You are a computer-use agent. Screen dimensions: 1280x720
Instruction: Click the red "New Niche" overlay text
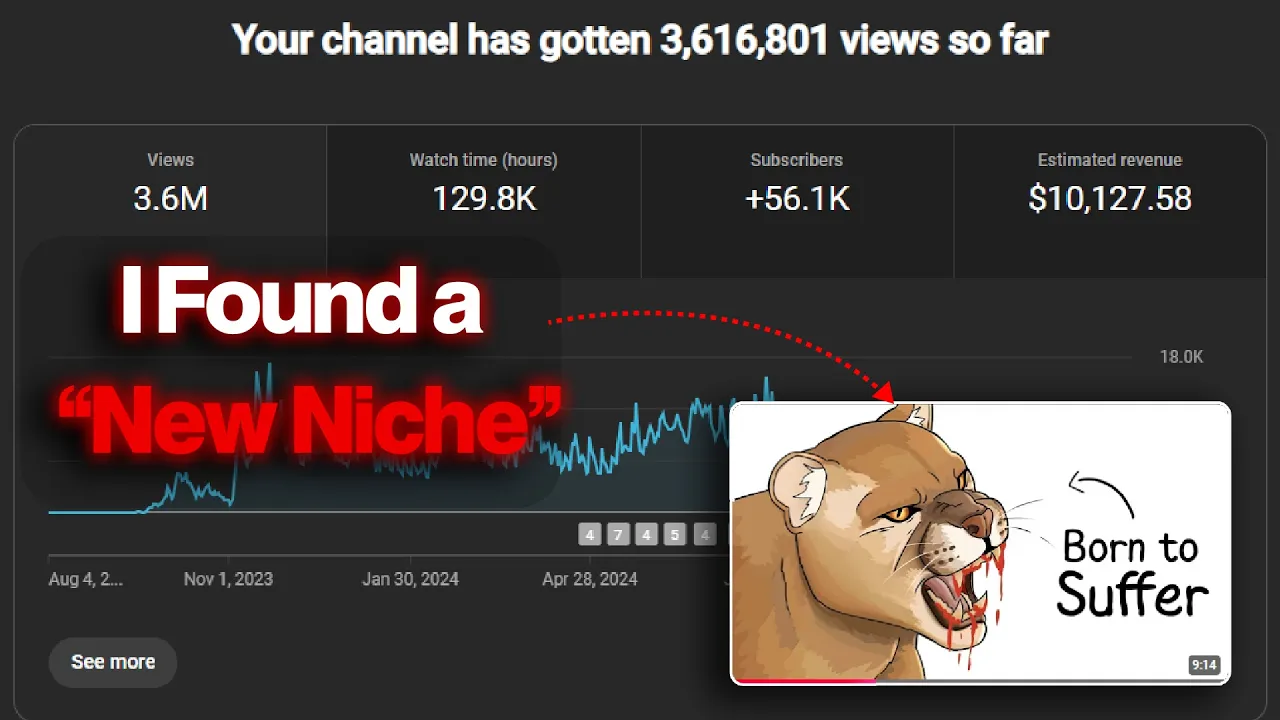coord(310,419)
